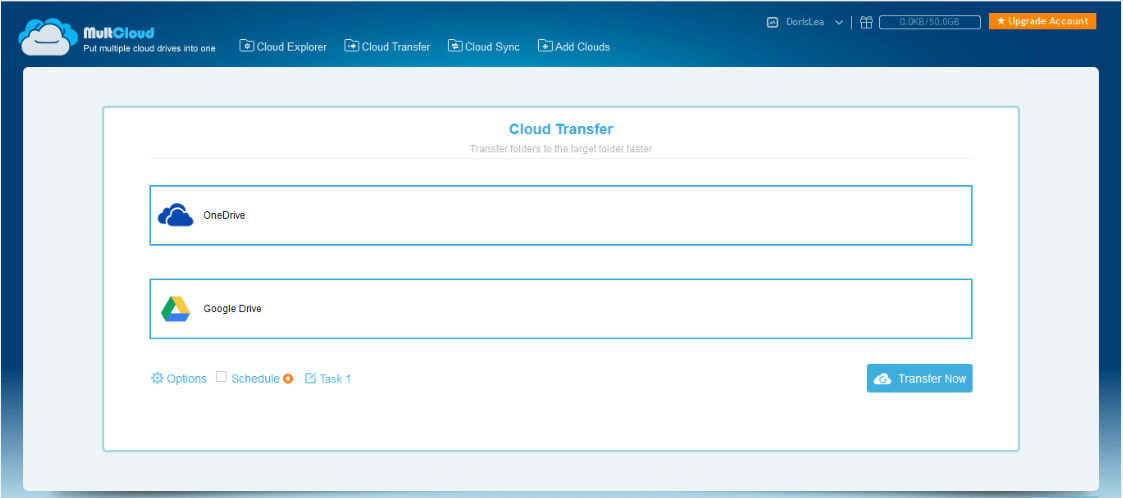
Task: Click the Cloud Explorer folder icon
Action: pos(246,46)
